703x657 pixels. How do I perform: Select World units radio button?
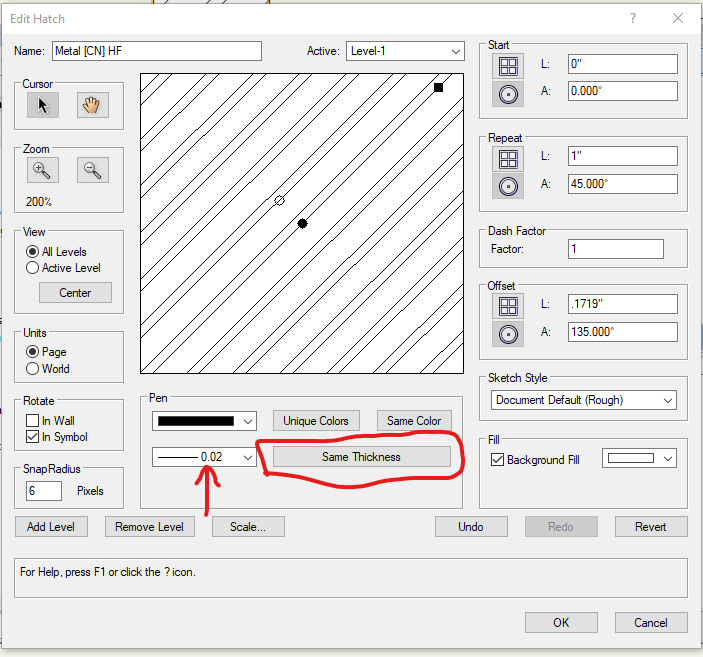[33, 369]
